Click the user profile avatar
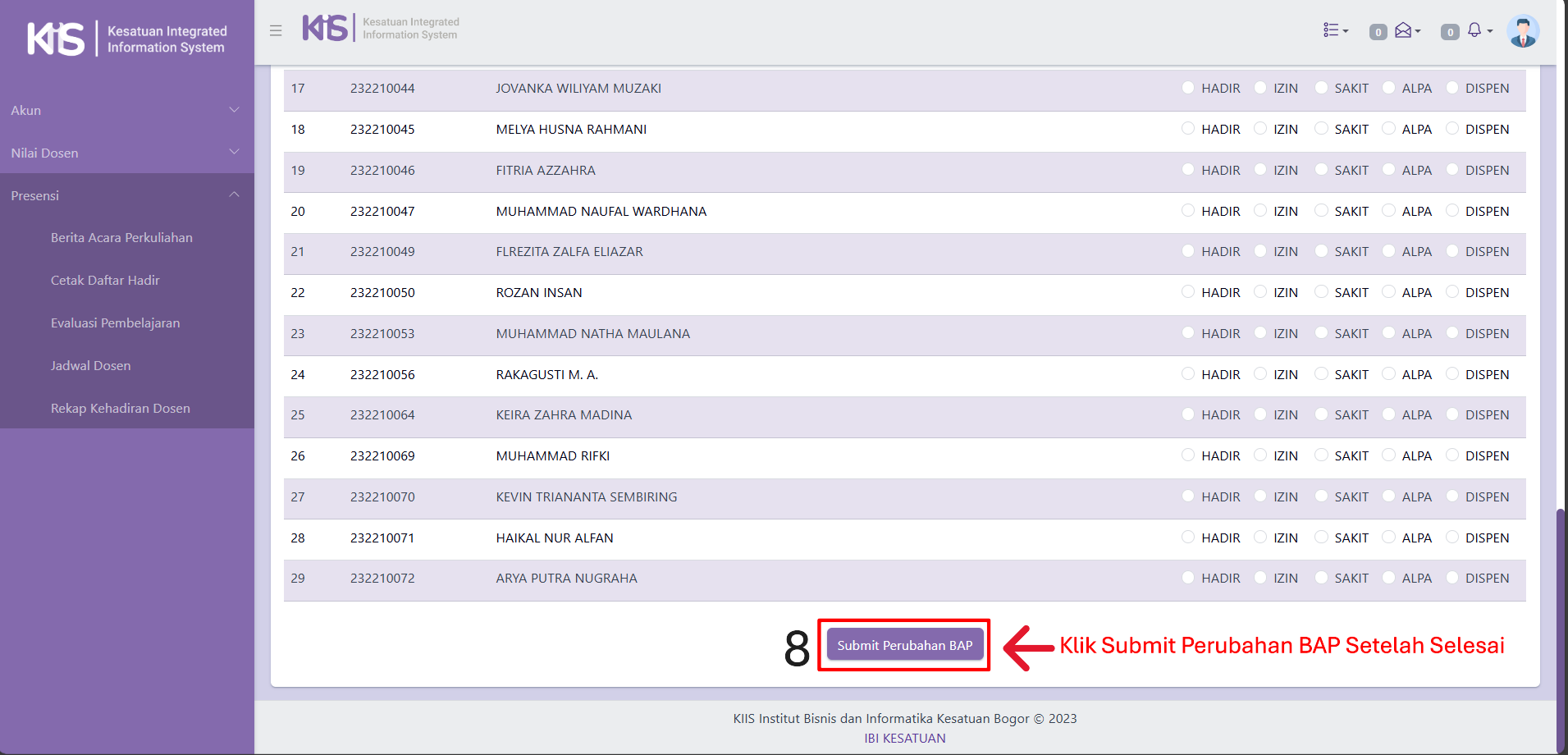1568x755 pixels. [1522, 31]
